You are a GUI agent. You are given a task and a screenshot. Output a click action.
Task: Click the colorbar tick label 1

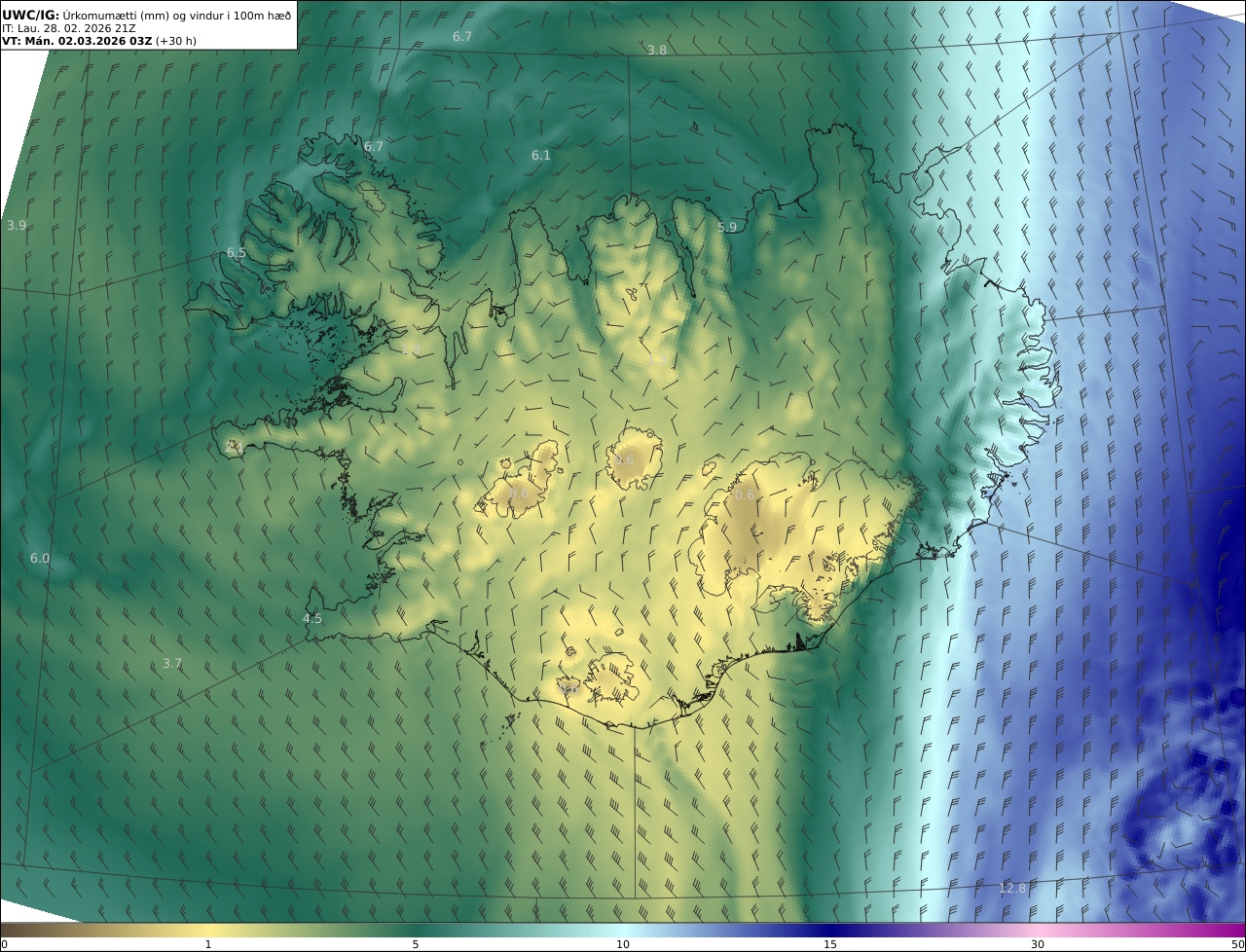(x=207, y=944)
